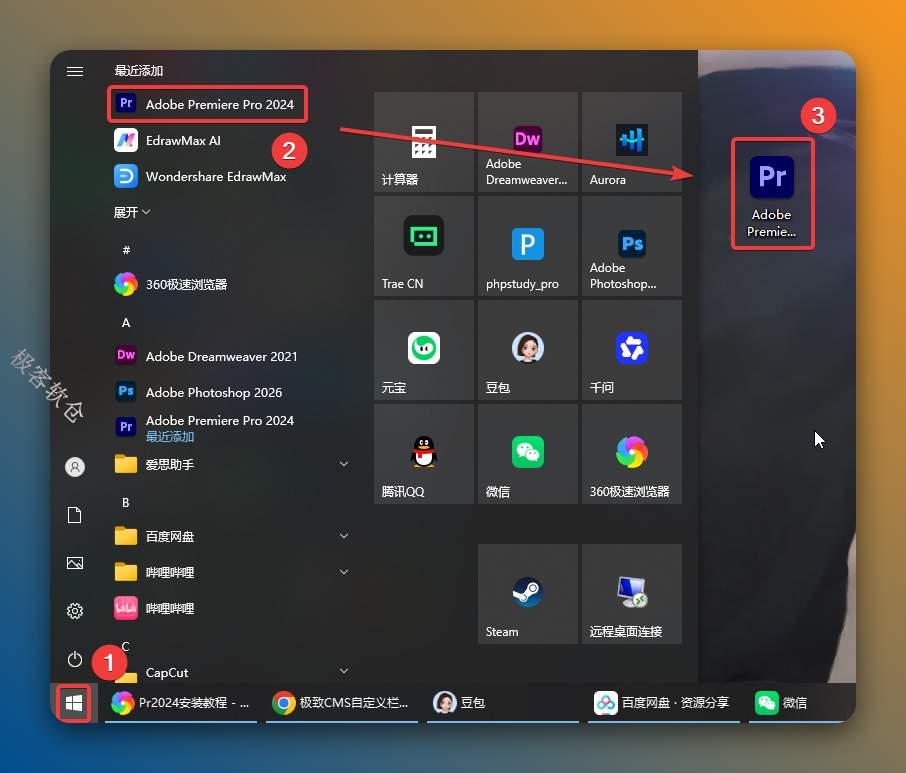Open Wondershare EdrawMax app
The width and height of the screenshot is (906, 773).
(x=231, y=176)
